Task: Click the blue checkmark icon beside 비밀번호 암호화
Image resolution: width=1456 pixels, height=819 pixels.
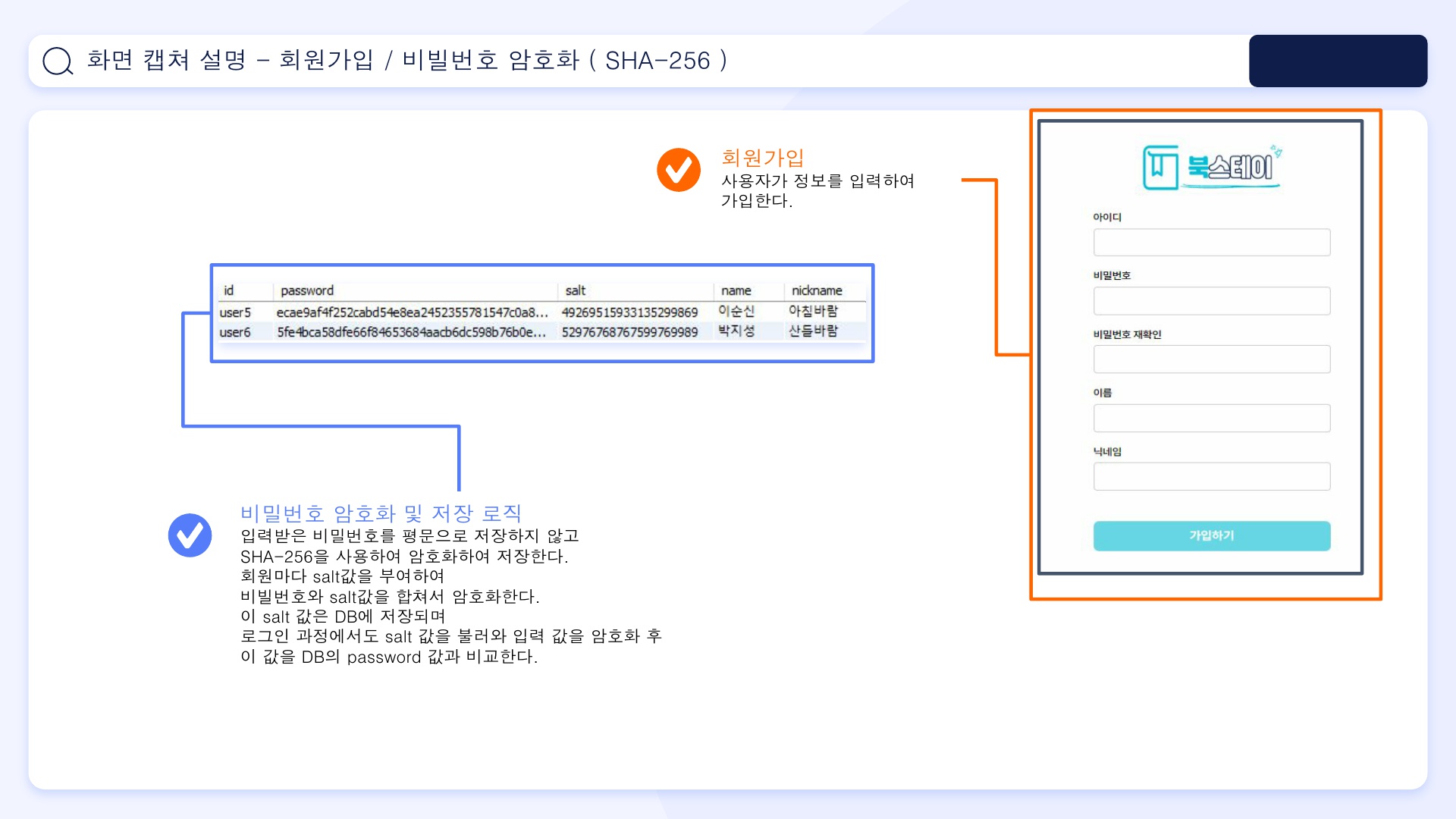Action: coord(190,535)
